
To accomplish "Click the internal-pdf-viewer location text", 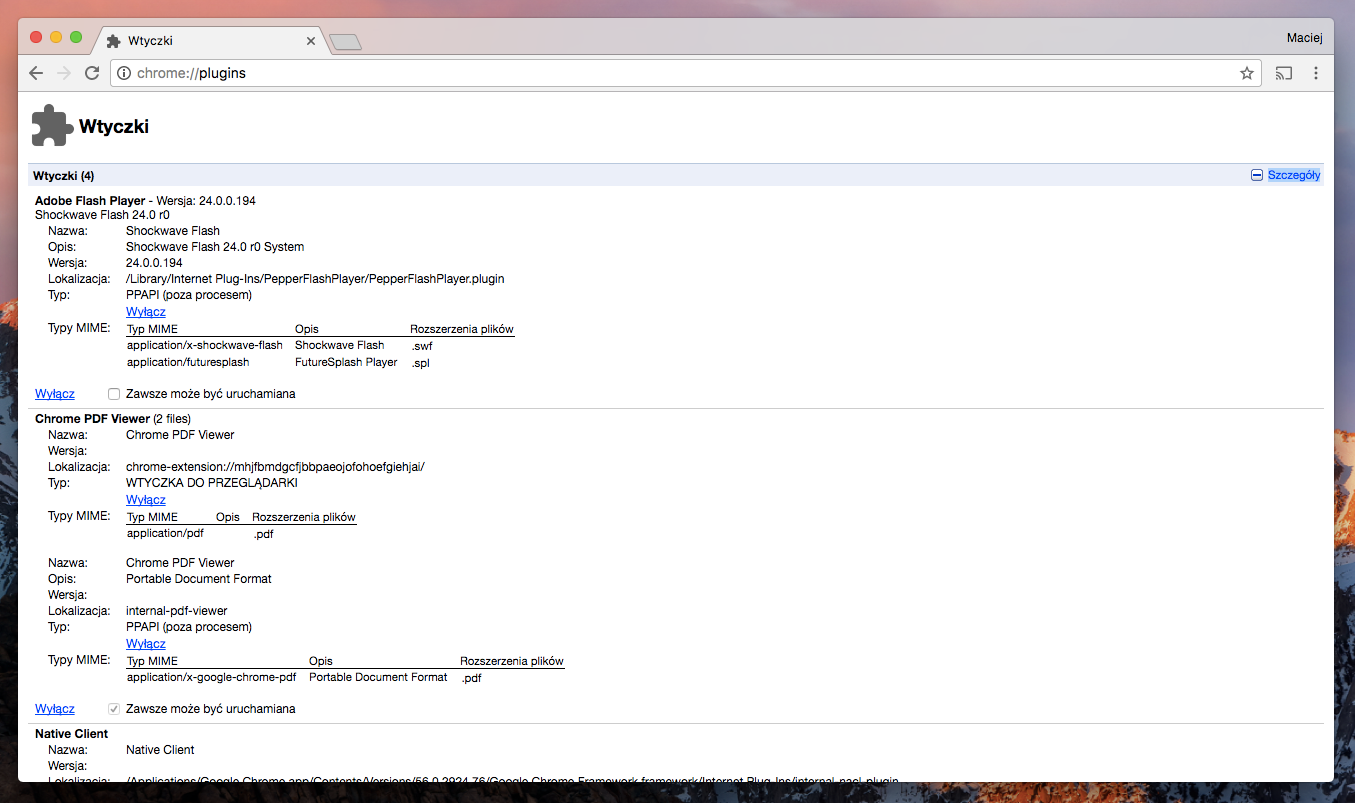I will coord(177,611).
